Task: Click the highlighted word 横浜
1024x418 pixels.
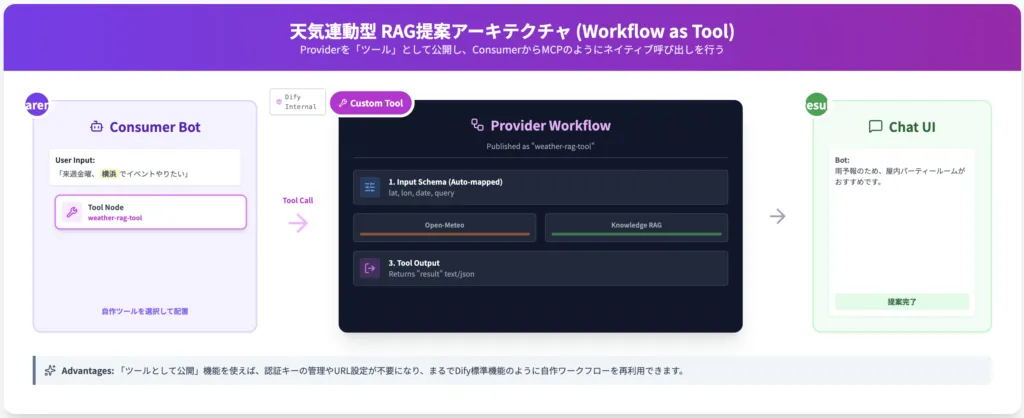Action: pyautogui.click(x=108, y=174)
